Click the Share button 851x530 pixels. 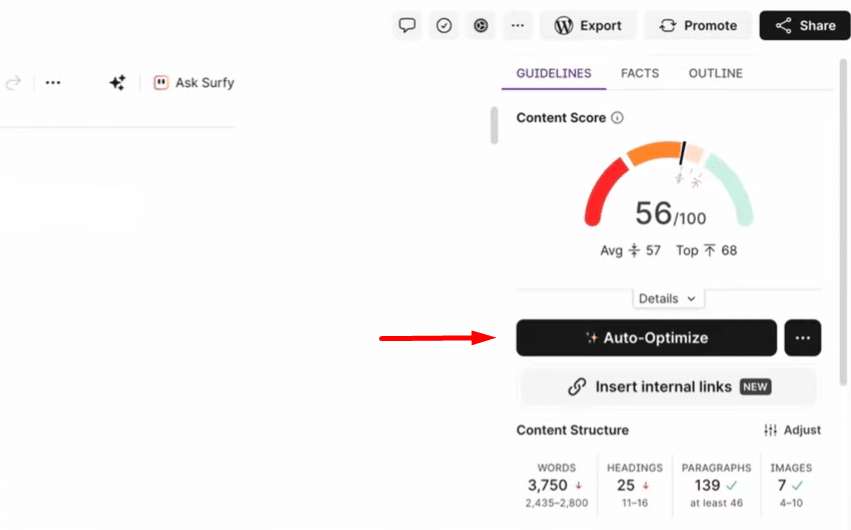(x=805, y=26)
